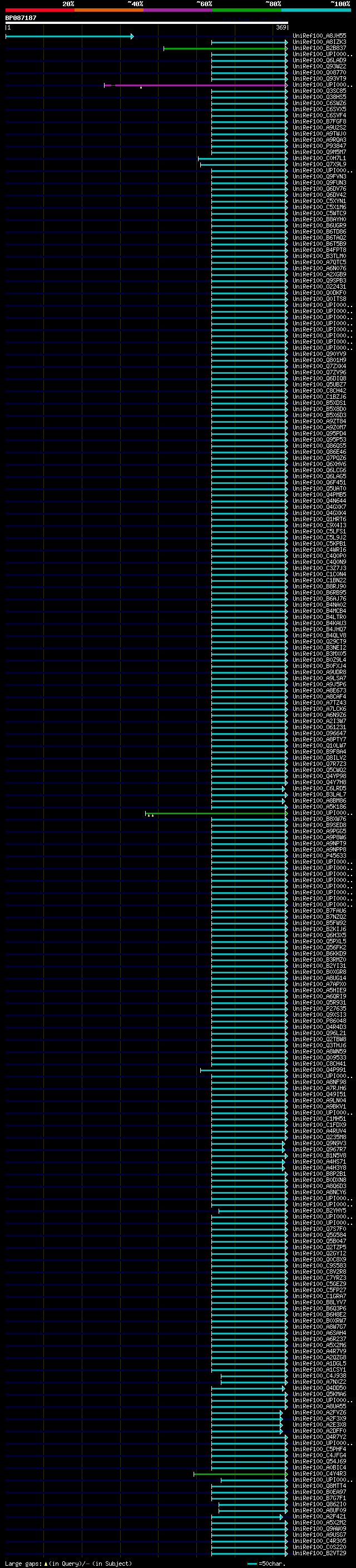The height and width of the screenshot is (1568, 356).
Task: Open hit UniRef100_A8JH55
Action: point(319,37)
